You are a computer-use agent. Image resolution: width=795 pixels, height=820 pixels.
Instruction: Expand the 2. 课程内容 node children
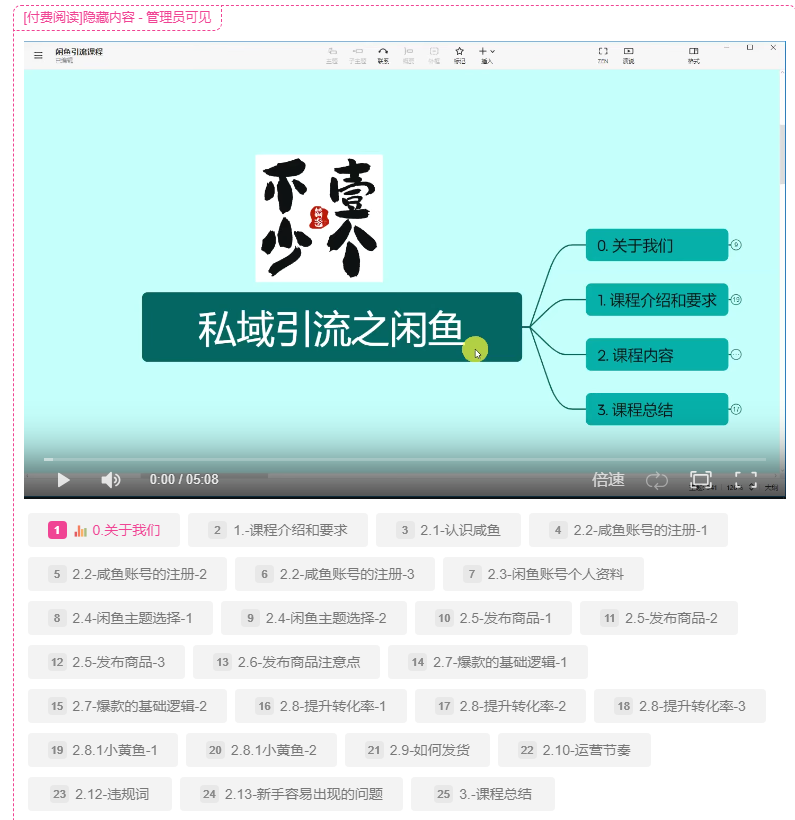coord(736,355)
